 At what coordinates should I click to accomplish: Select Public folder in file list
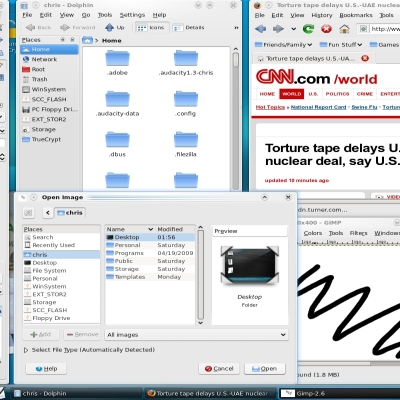[x=150, y=261]
